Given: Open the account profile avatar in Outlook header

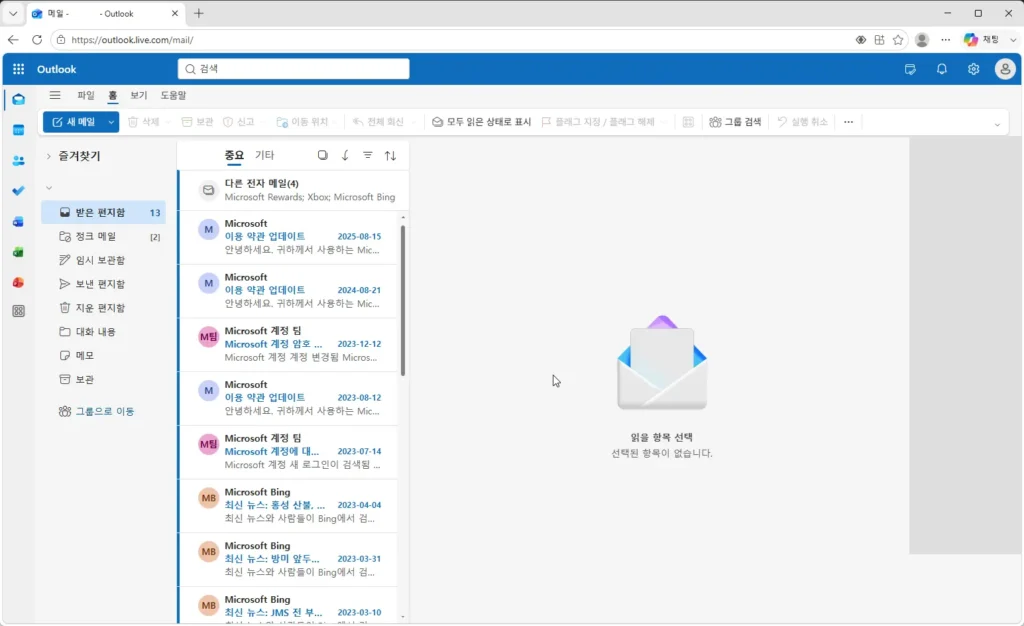Looking at the screenshot, I should coord(1005,69).
